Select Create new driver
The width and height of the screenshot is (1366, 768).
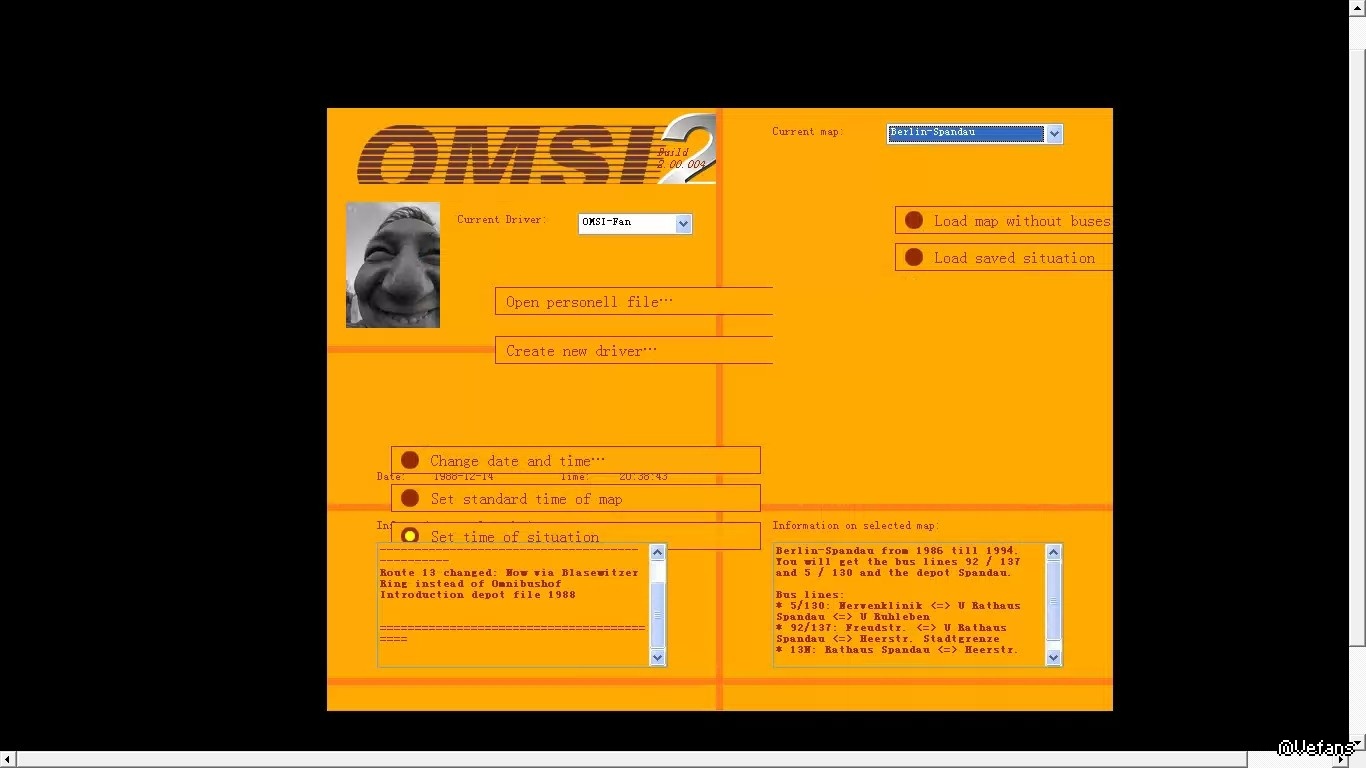click(634, 351)
